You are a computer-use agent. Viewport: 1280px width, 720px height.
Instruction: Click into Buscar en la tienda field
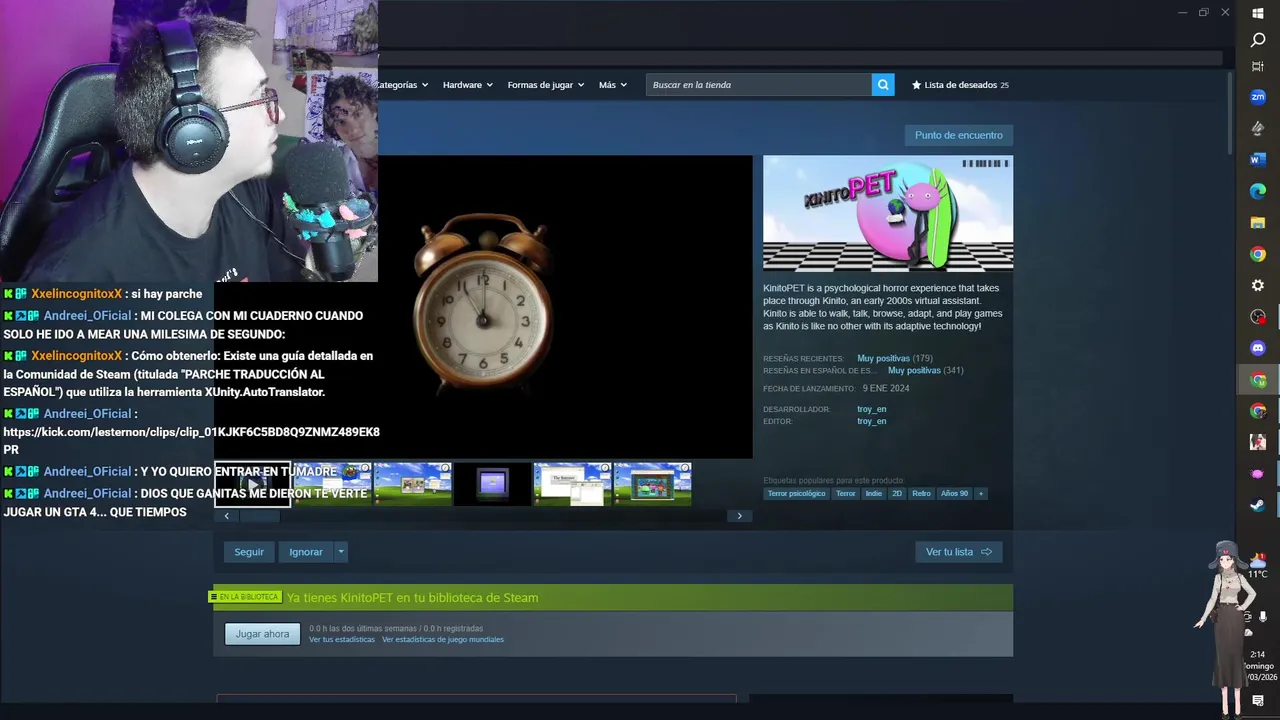click(x=759, y=85)
